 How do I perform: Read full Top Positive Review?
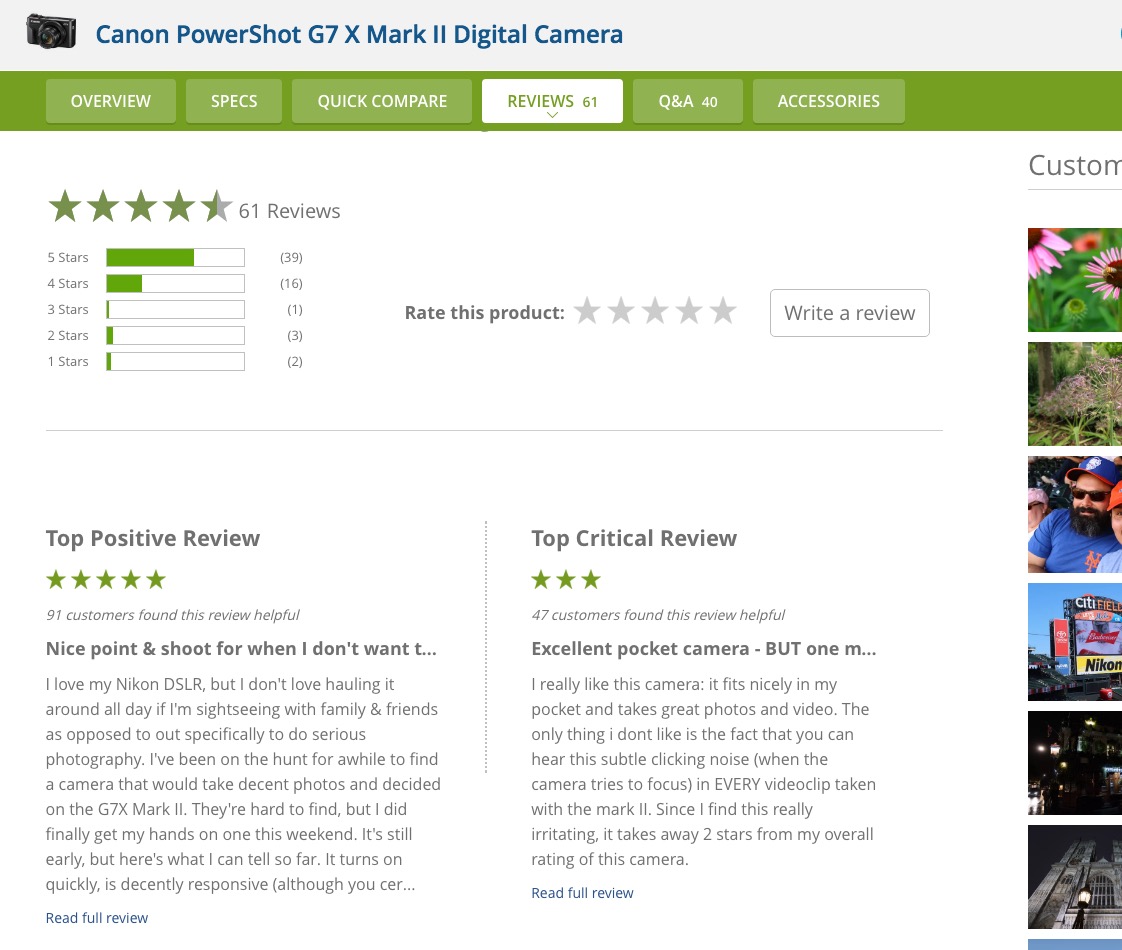pyautogui.click(x=97, y=918)
